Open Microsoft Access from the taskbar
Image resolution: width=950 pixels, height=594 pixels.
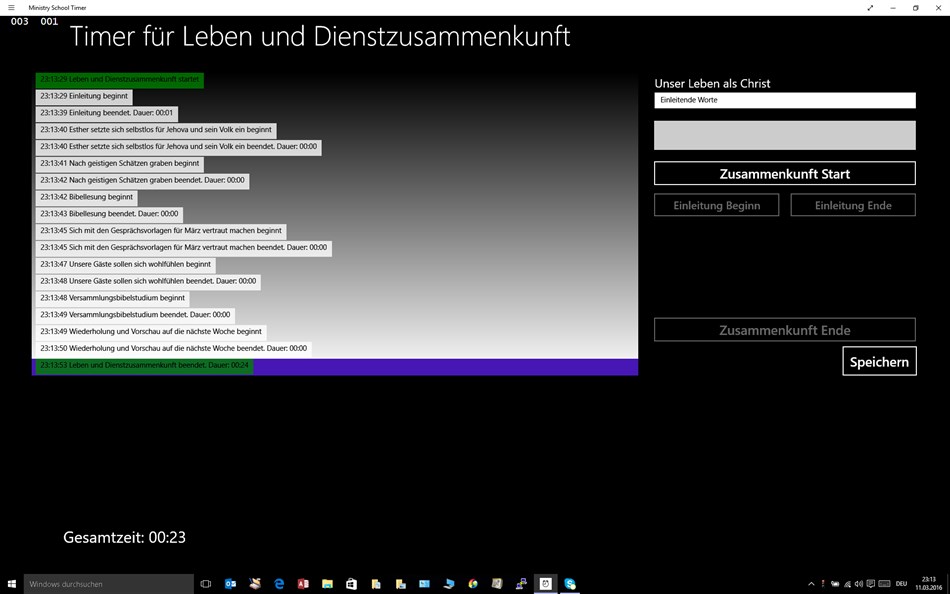[303, 584]
